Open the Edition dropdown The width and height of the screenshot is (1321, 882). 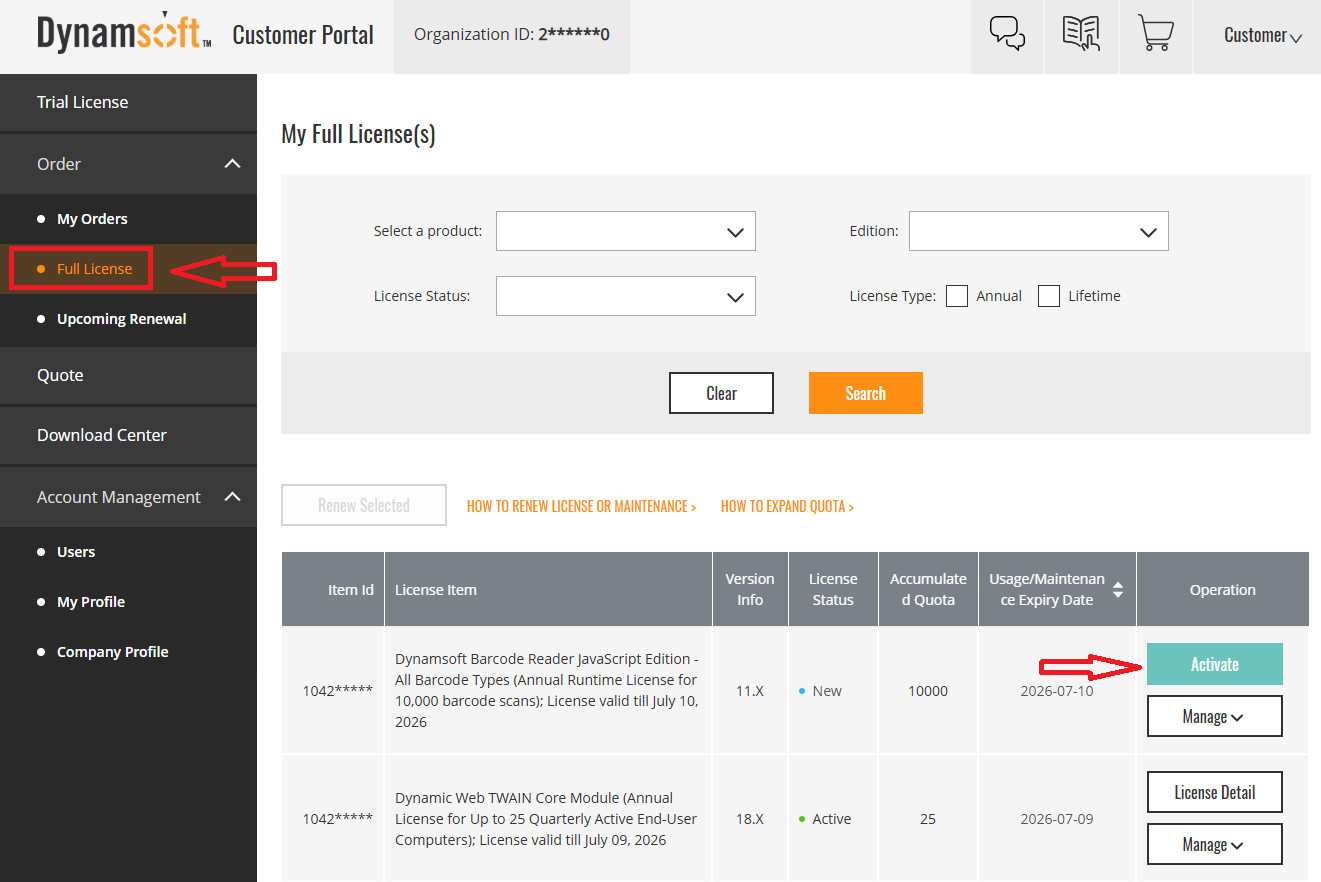(1038, 231)
